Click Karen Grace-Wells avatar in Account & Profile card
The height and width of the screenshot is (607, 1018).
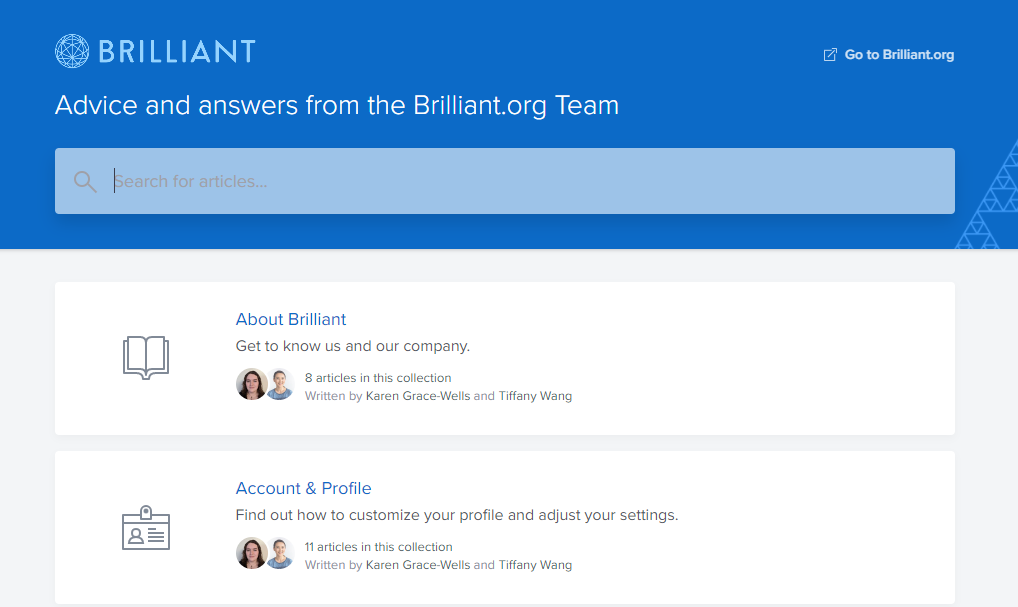pos(251,553)
